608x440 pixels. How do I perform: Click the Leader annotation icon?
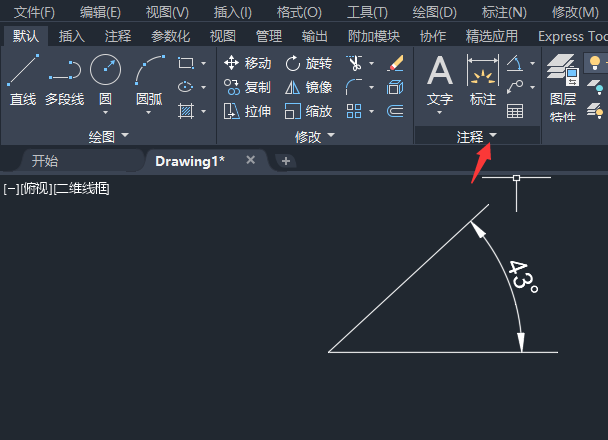click(x=515, y=87)
